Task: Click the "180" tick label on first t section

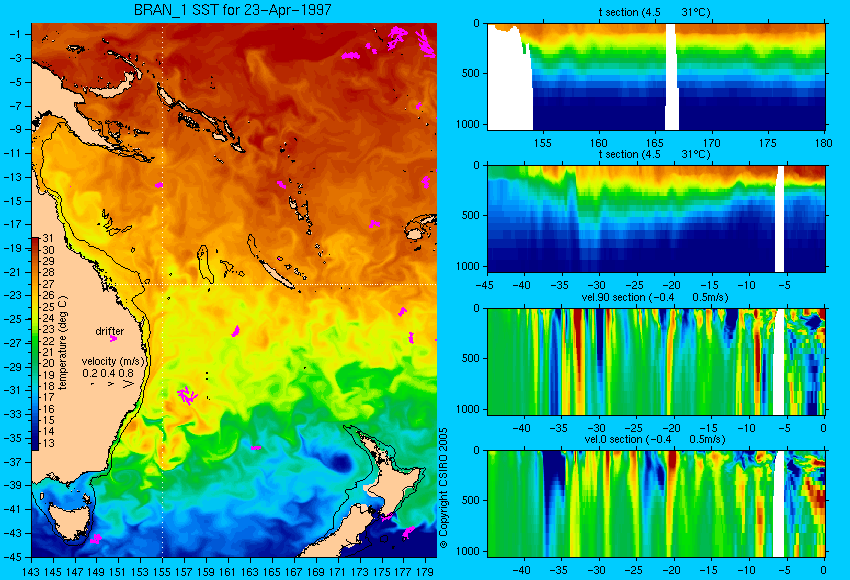Action: point(824,143)
